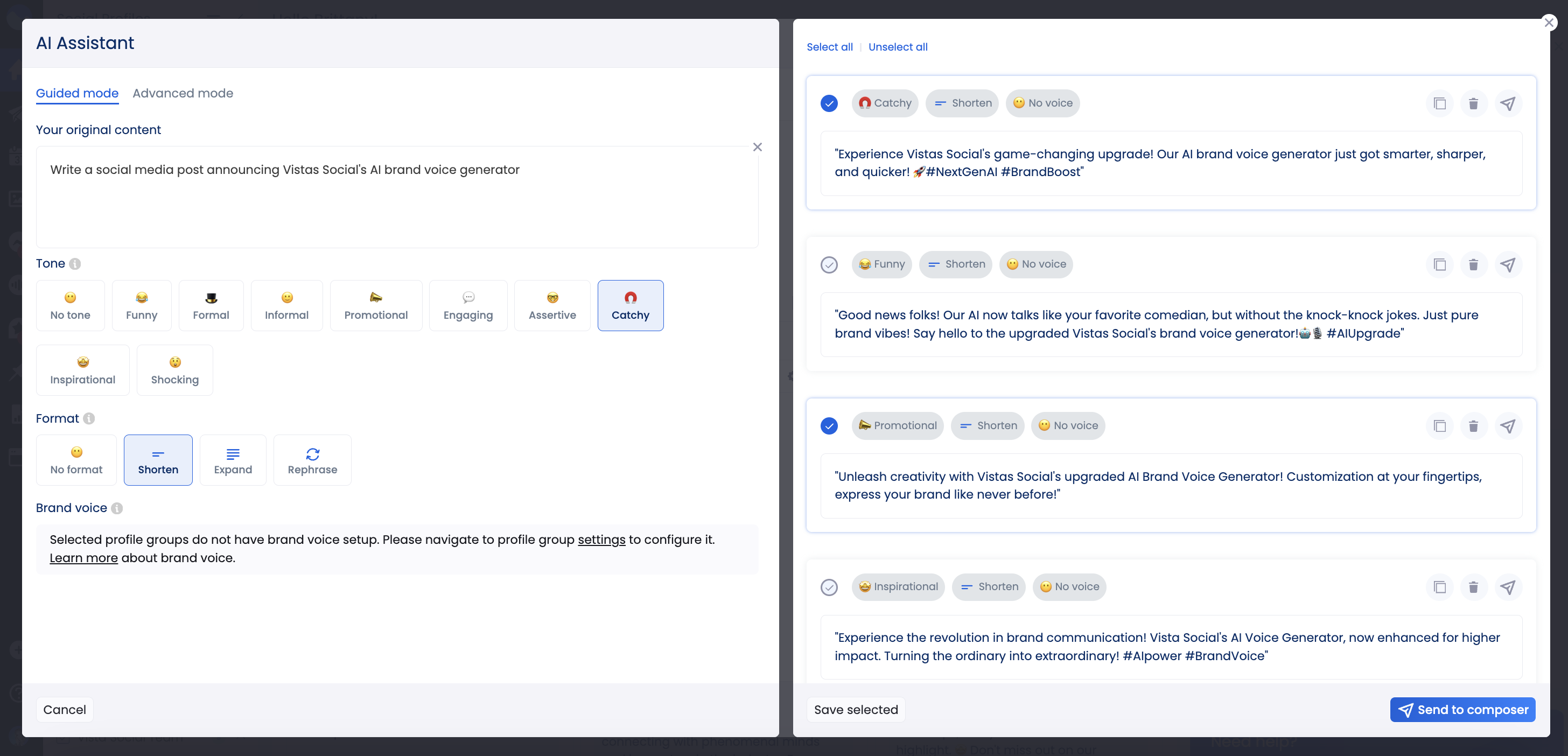Image resolution: width=1568 pixels, height=756 pixels.
Task: Open the Guided mode tab
Action: pos(76,93)
